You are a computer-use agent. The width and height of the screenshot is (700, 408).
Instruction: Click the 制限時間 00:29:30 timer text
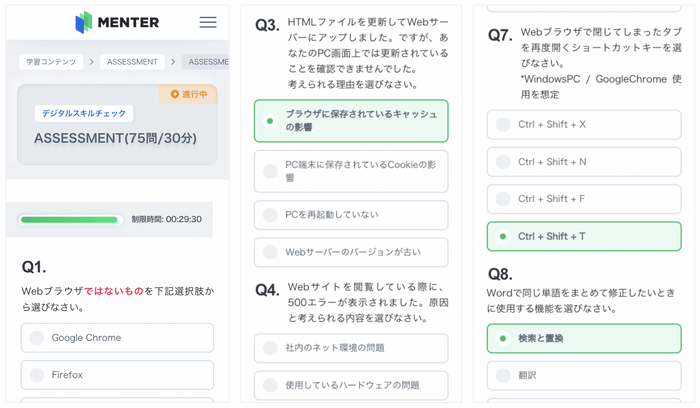tap(167, 219)
